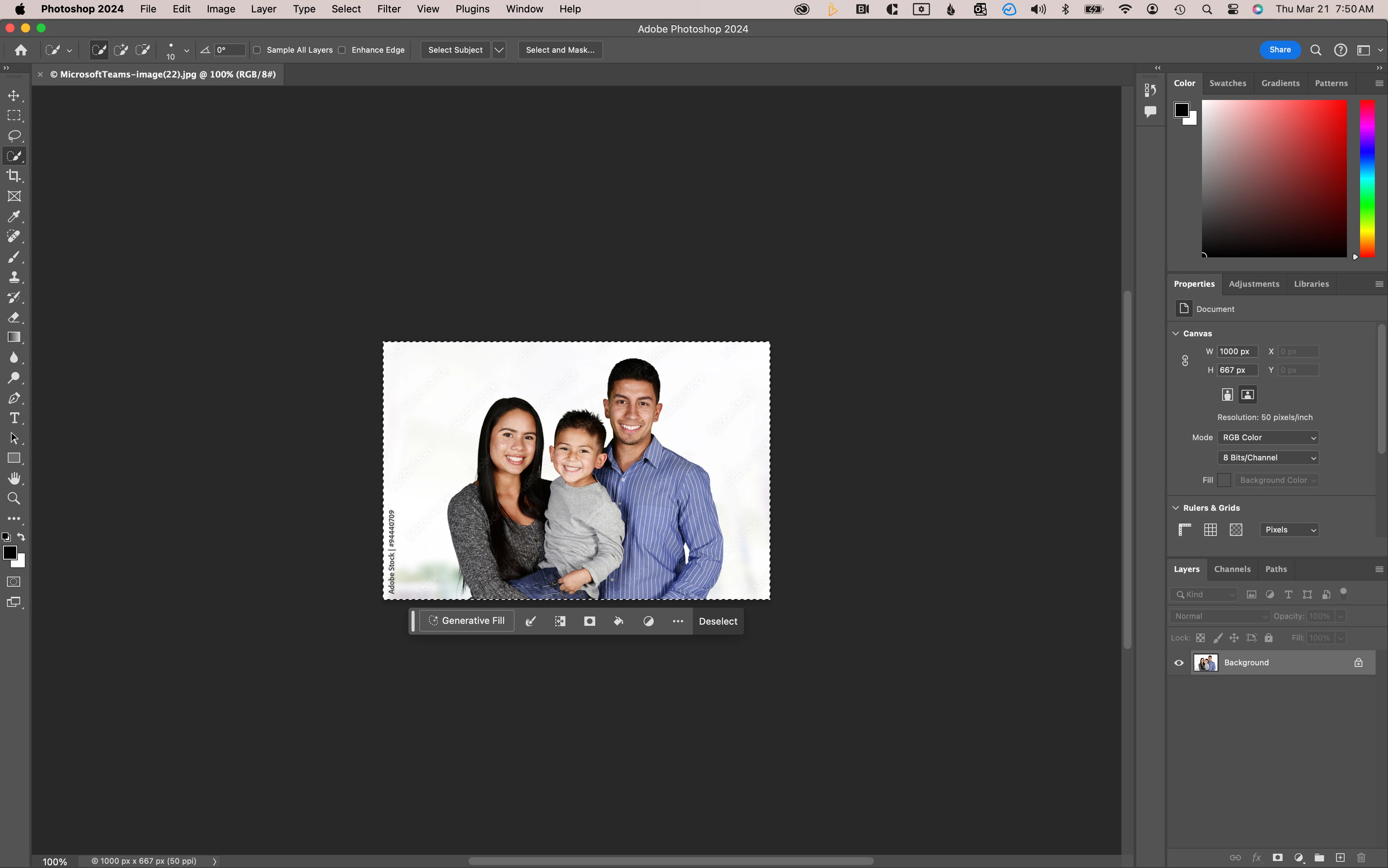This screenshot has width=1388, height=868.
Task: Click Deselect in the contextual taskbar
Action: (718, 621)
